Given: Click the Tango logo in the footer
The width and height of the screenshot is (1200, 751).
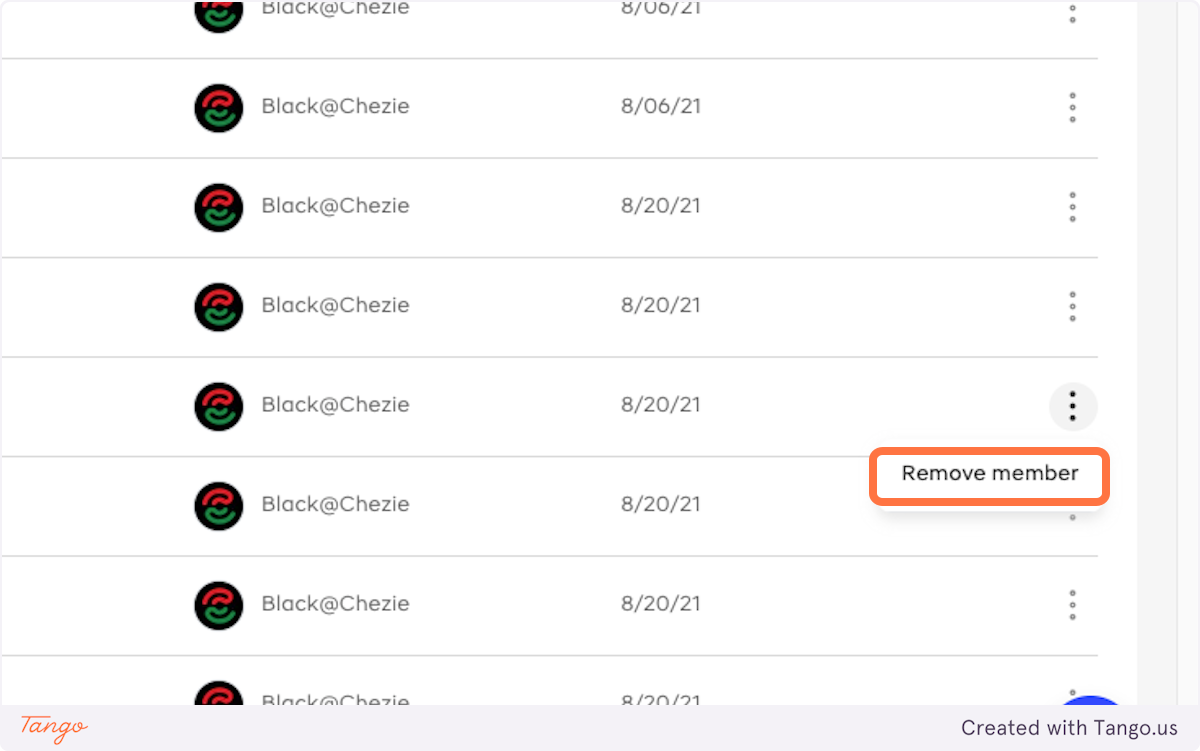Looking at the screenshot, I should coord(54,728).
